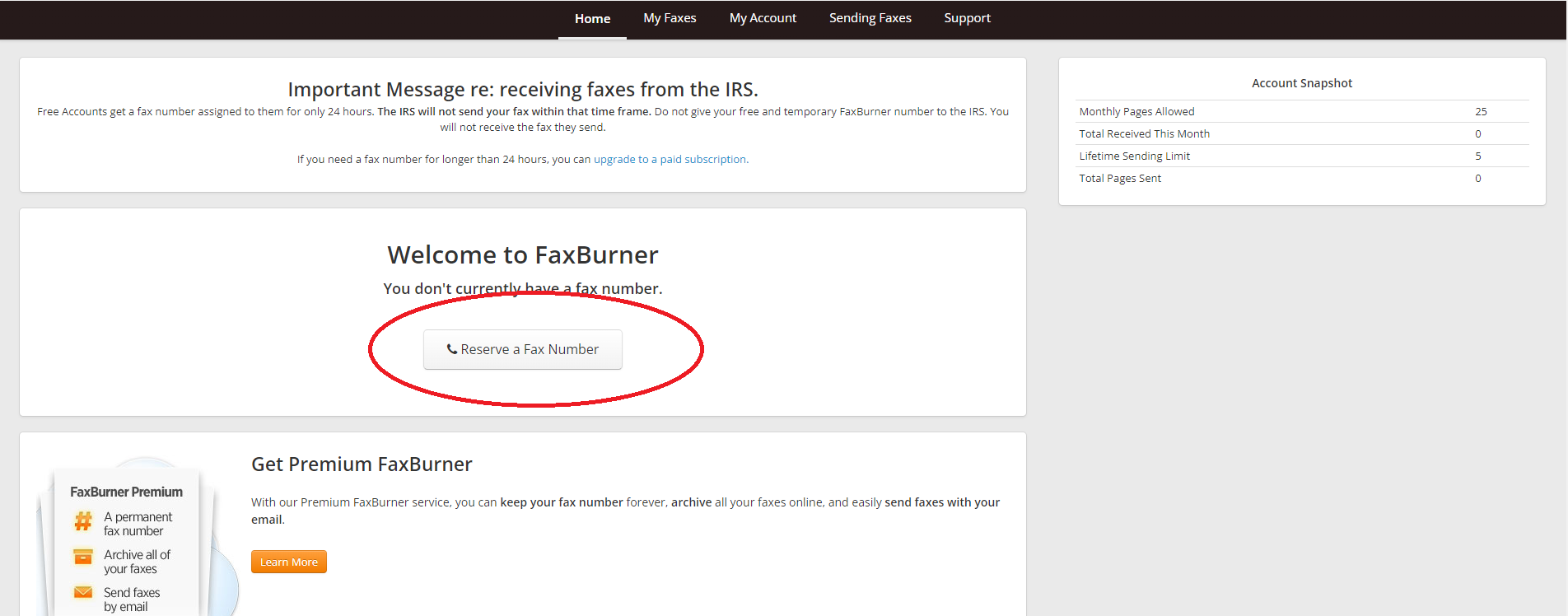Screen dimensions: 1568x616
Task: Click the orange archive box icon
Action: (x=83, y=558)
